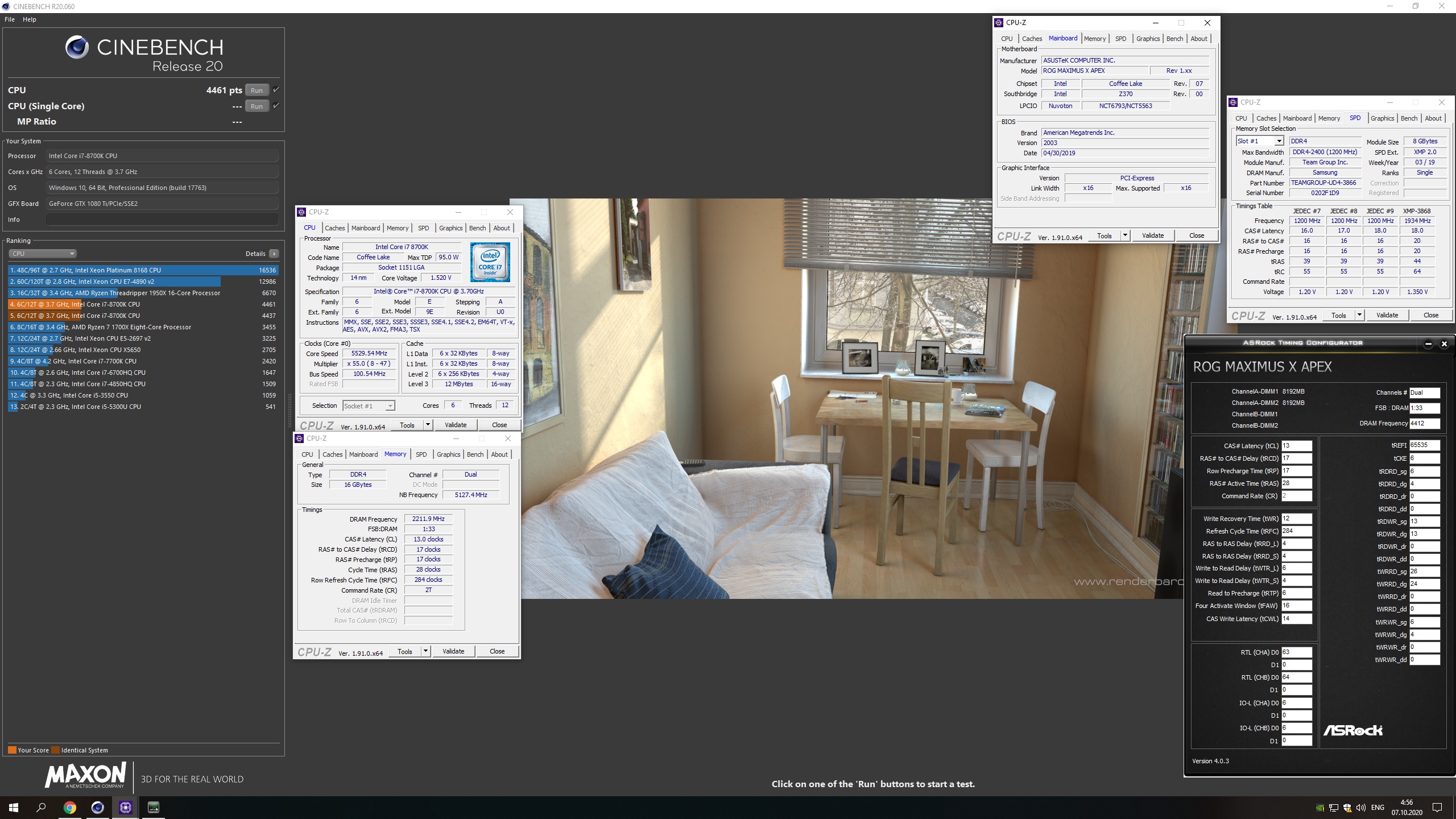
Task: Select the Threadripper 1950X ranking entry
Action: pos(143,293)
